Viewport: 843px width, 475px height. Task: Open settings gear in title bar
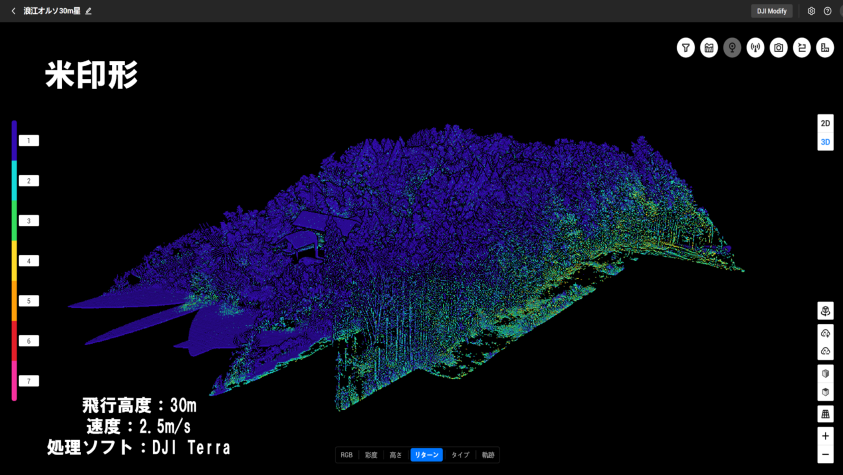tap(811, 11)
